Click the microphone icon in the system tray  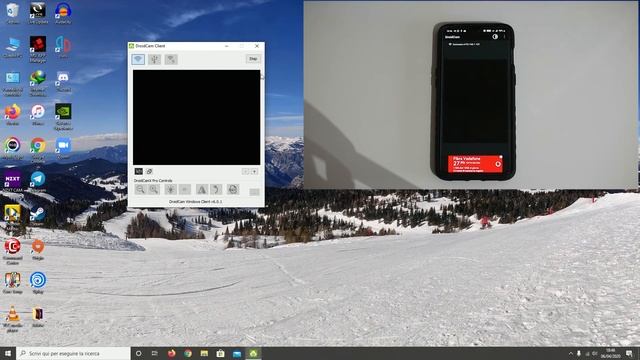579,353
